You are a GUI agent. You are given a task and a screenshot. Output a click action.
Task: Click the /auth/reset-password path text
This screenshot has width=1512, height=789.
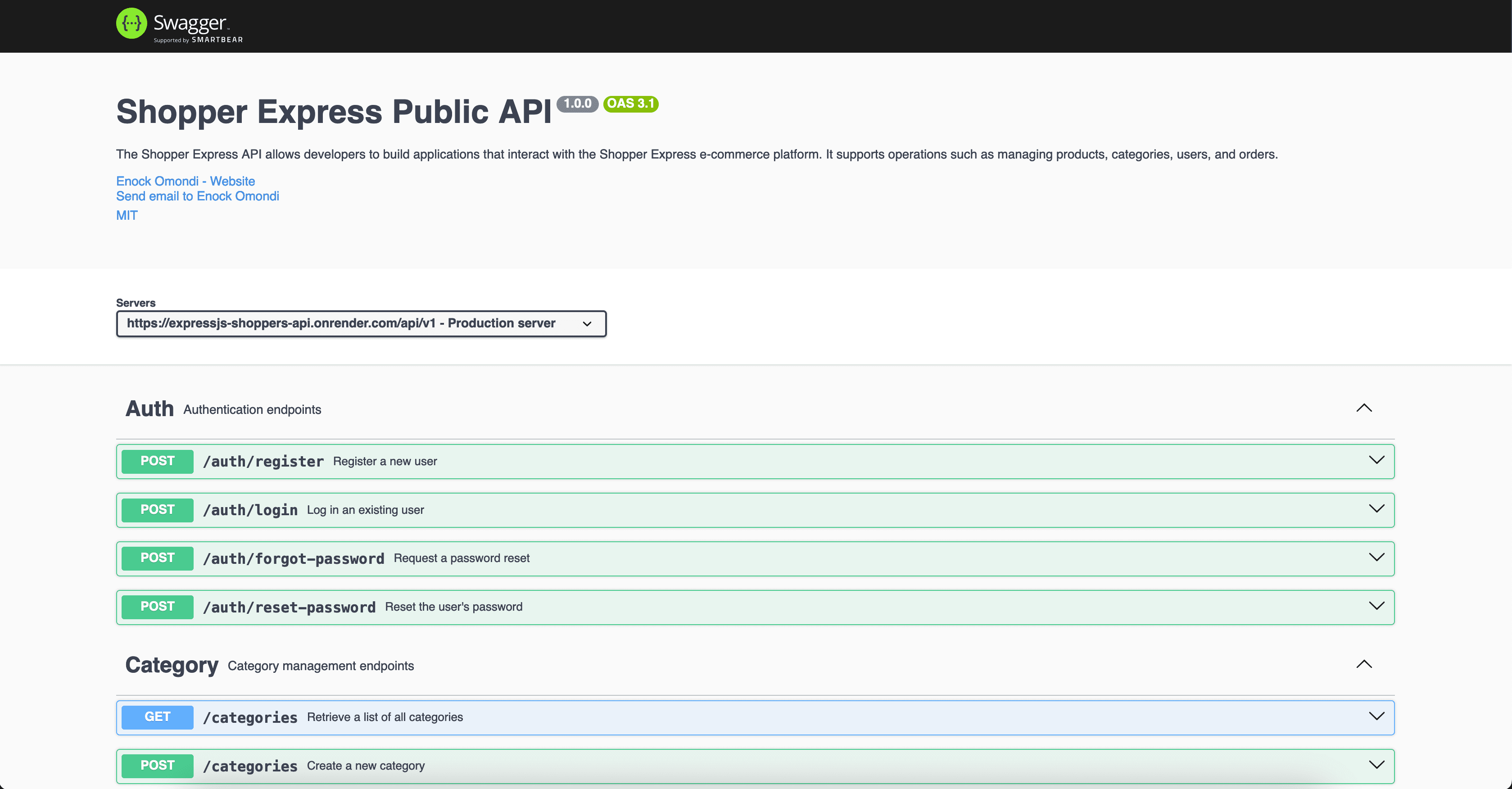289,608
